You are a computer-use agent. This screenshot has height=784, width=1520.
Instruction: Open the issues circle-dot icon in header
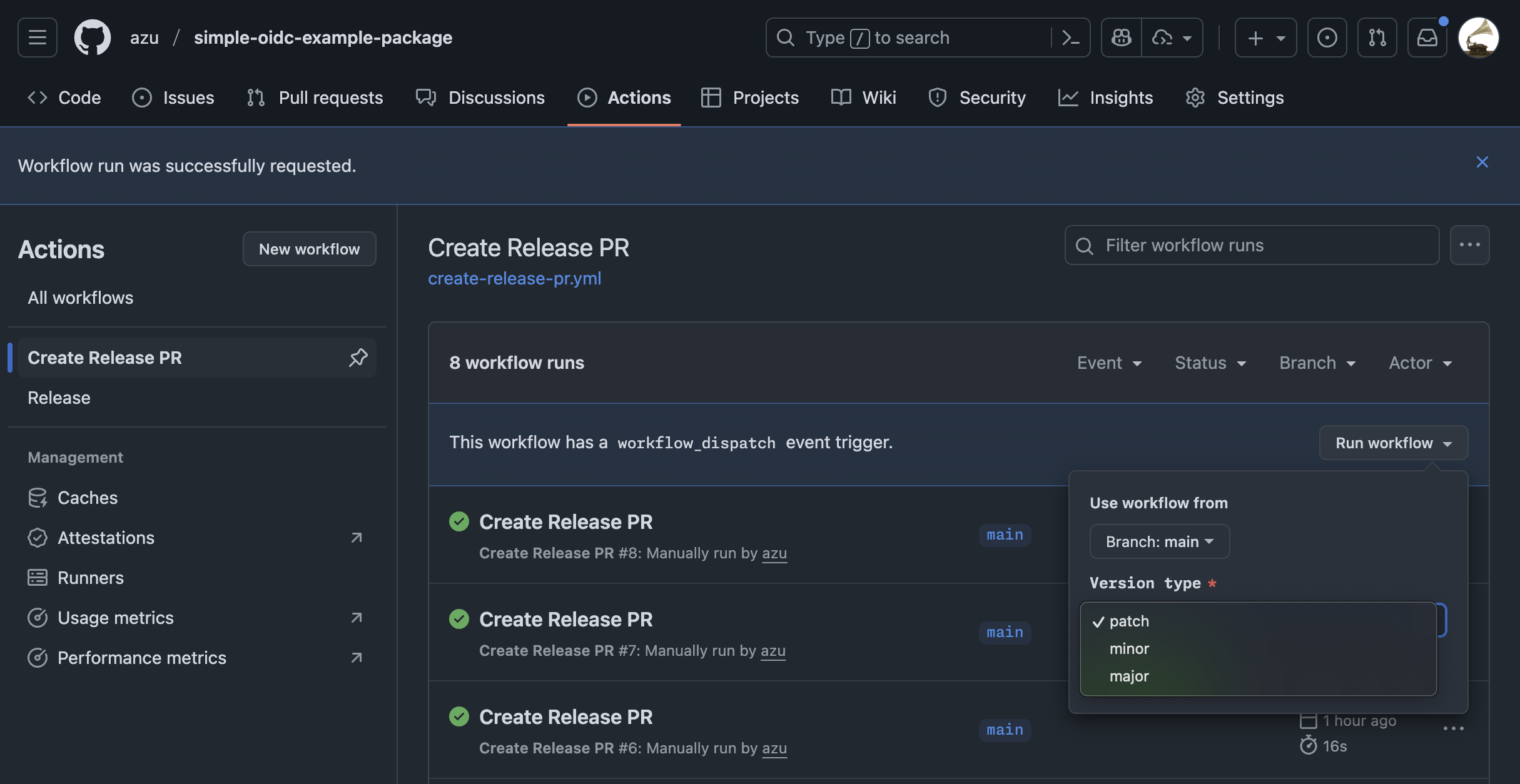coord(1327,38)
